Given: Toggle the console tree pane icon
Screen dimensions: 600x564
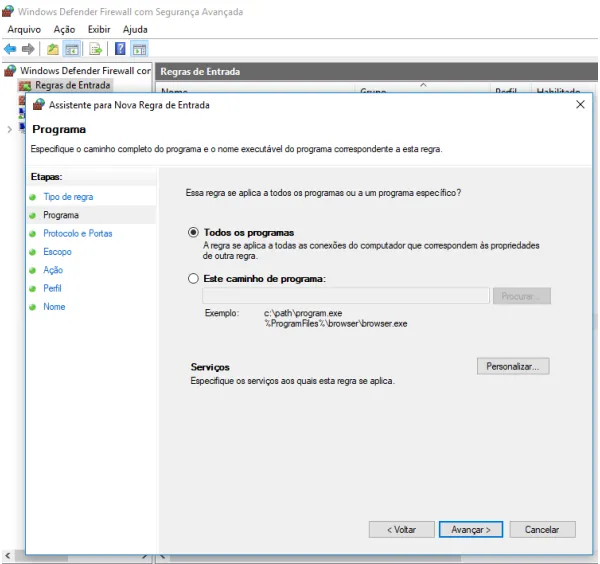Looking at the screenshot, I should coord(72,49).
